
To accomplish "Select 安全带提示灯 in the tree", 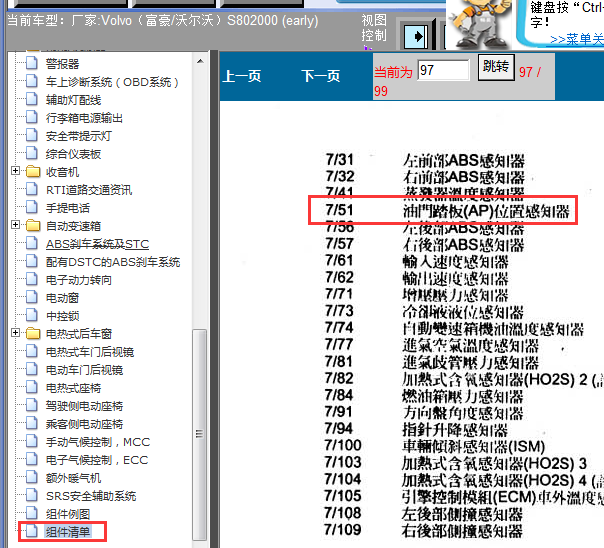I will [79, 136].
